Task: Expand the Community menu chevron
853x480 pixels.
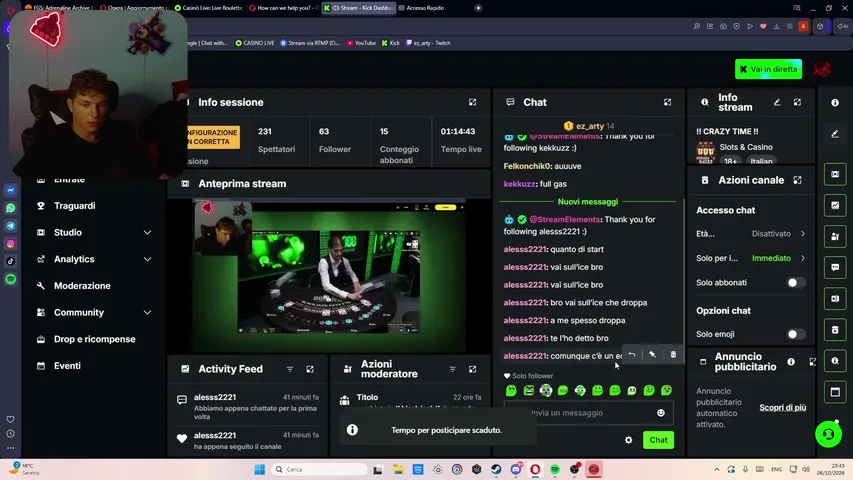Action: click(147, 312)
